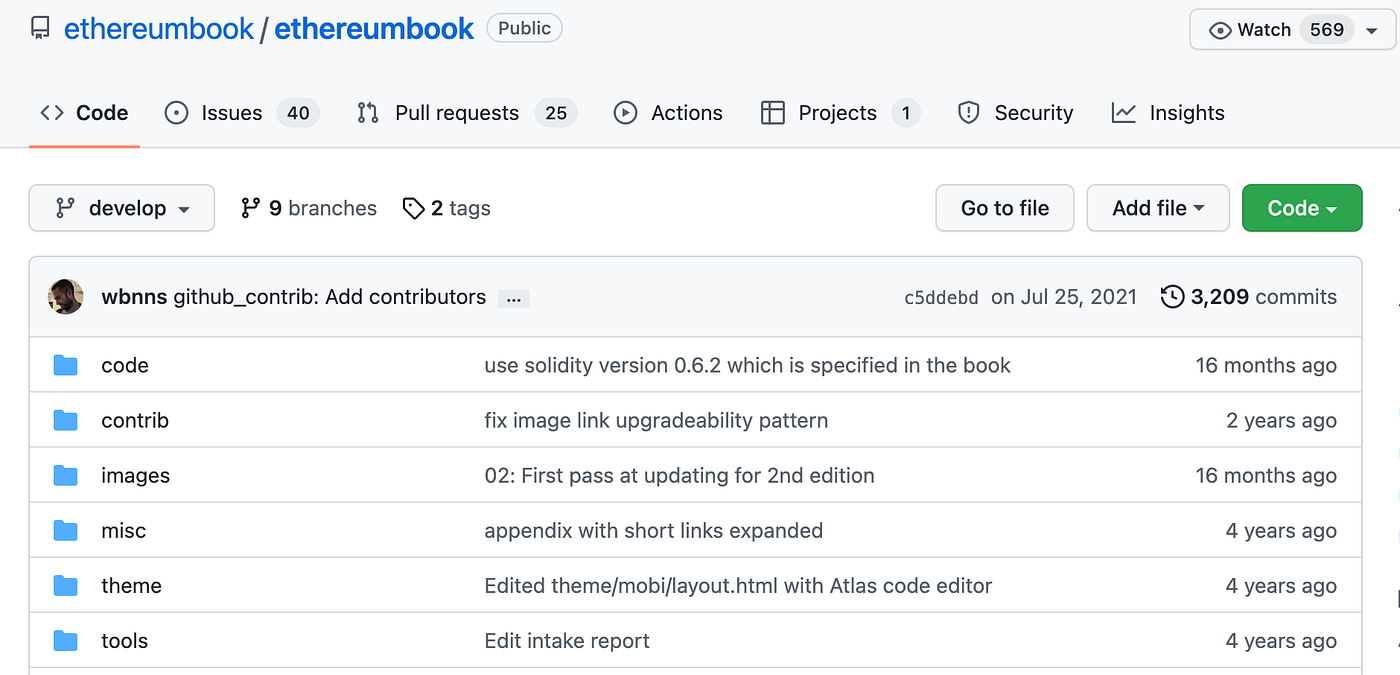Viewport: 1400px width, 675px height.
Task: Expand the commit message ellipsis button
Action: coord(514,298)
